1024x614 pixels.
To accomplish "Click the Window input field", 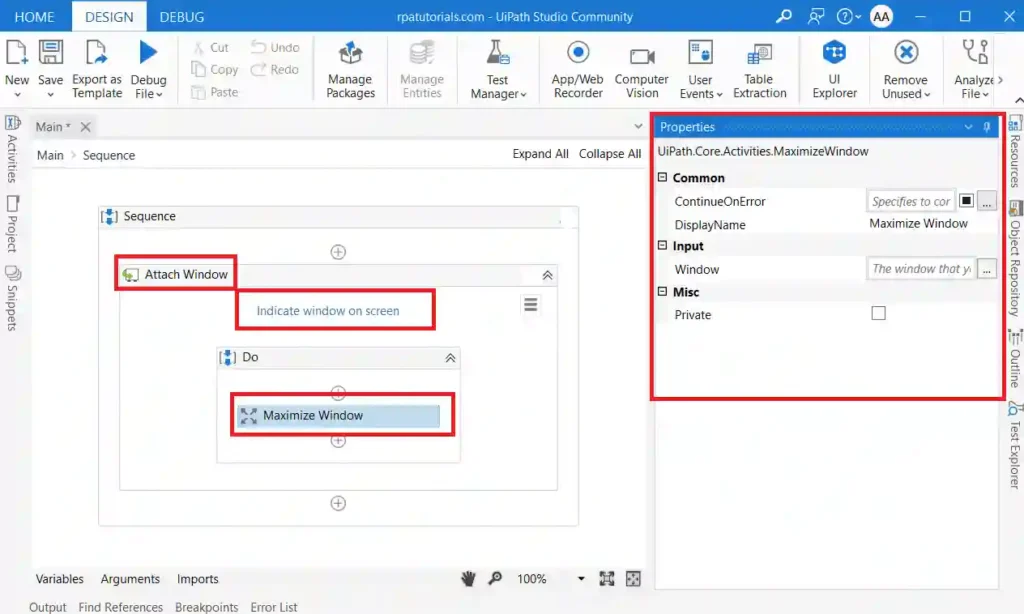I will (x=921, y=269).
